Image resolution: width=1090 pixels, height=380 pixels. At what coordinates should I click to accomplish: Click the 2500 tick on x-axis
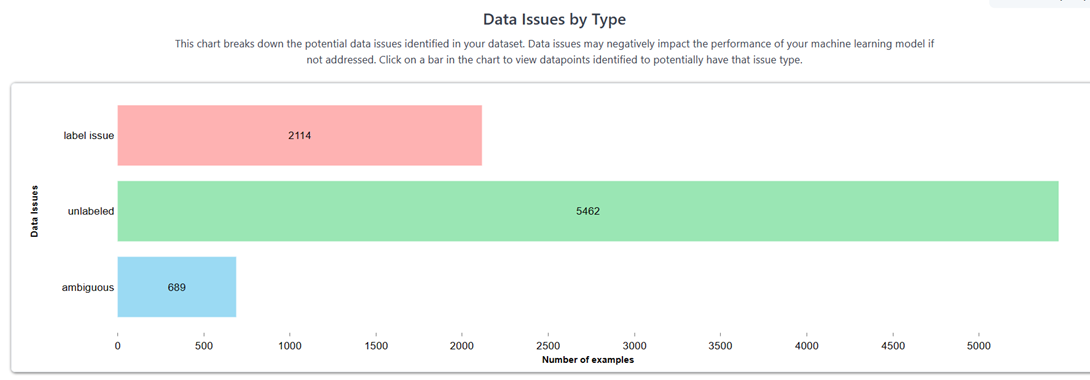[x=548, y=344]
